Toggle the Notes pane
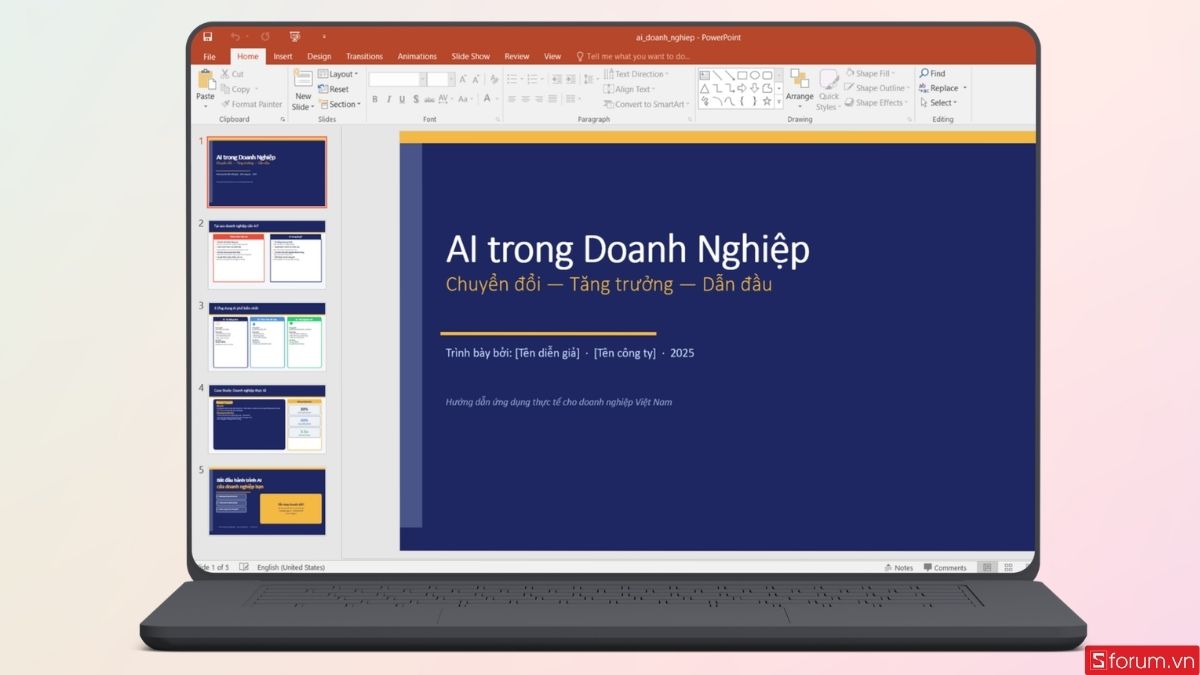Viewport: 1200px width, 675px height. [899, 567]
